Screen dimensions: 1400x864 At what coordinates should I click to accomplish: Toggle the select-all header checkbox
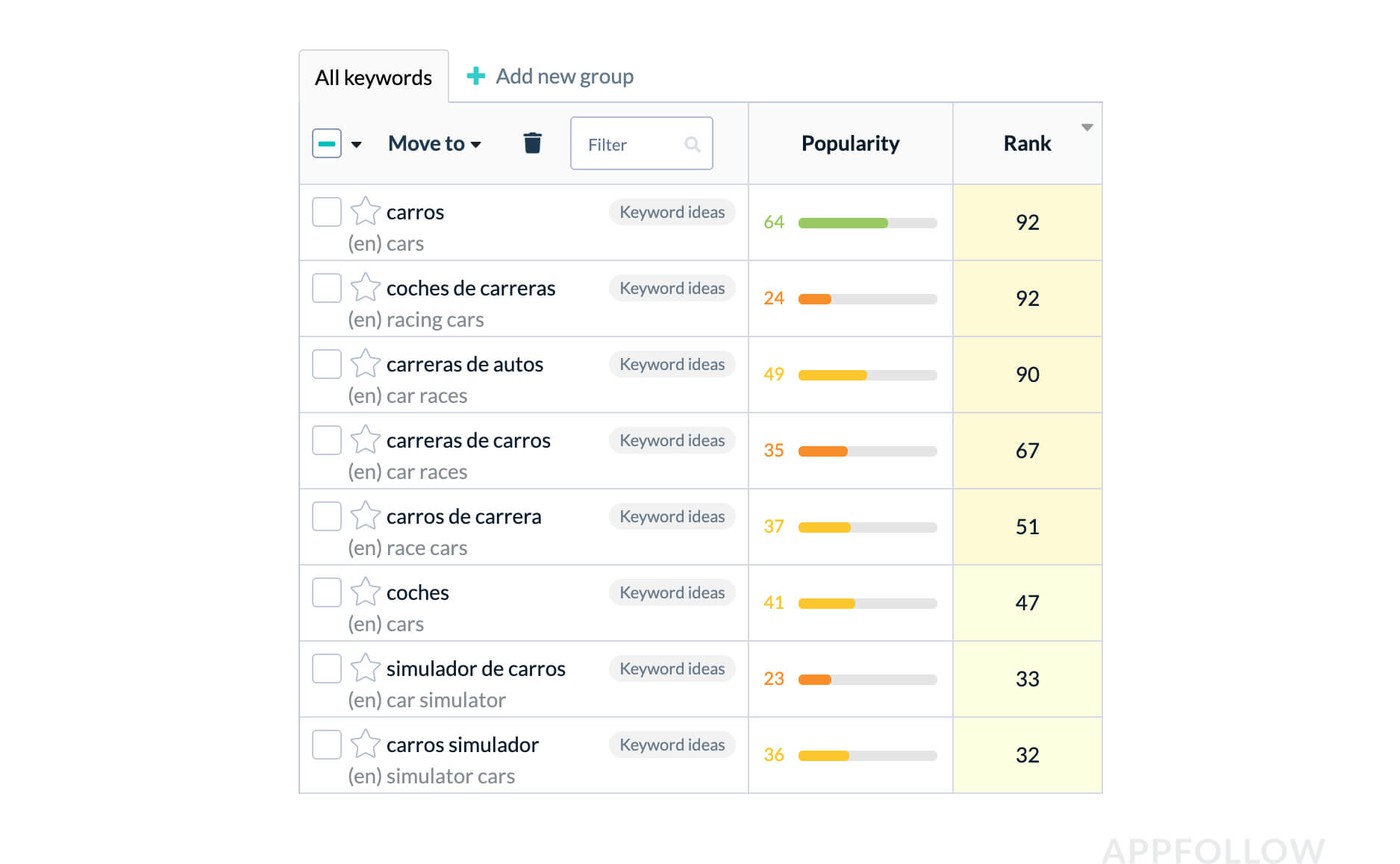tap(327, 143)
